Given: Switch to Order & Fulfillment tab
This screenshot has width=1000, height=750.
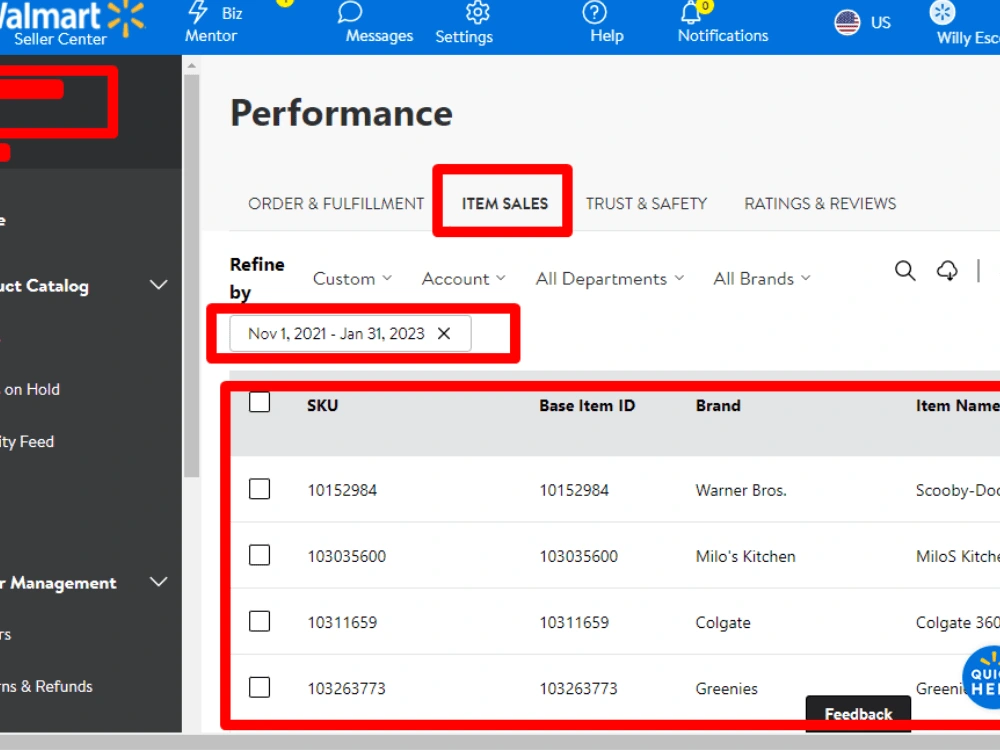Looking at the screenshot, I should click(336, 203).
